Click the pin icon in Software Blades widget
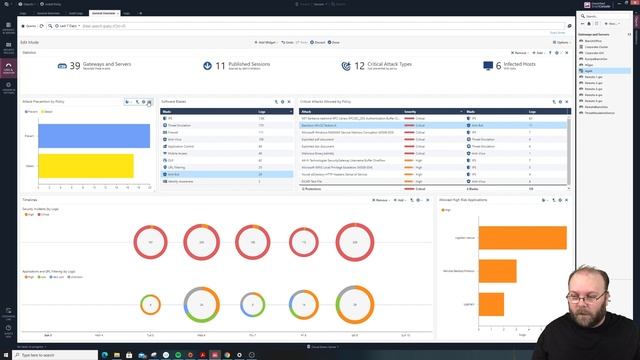The image size is (640, 360). [276, 102]
